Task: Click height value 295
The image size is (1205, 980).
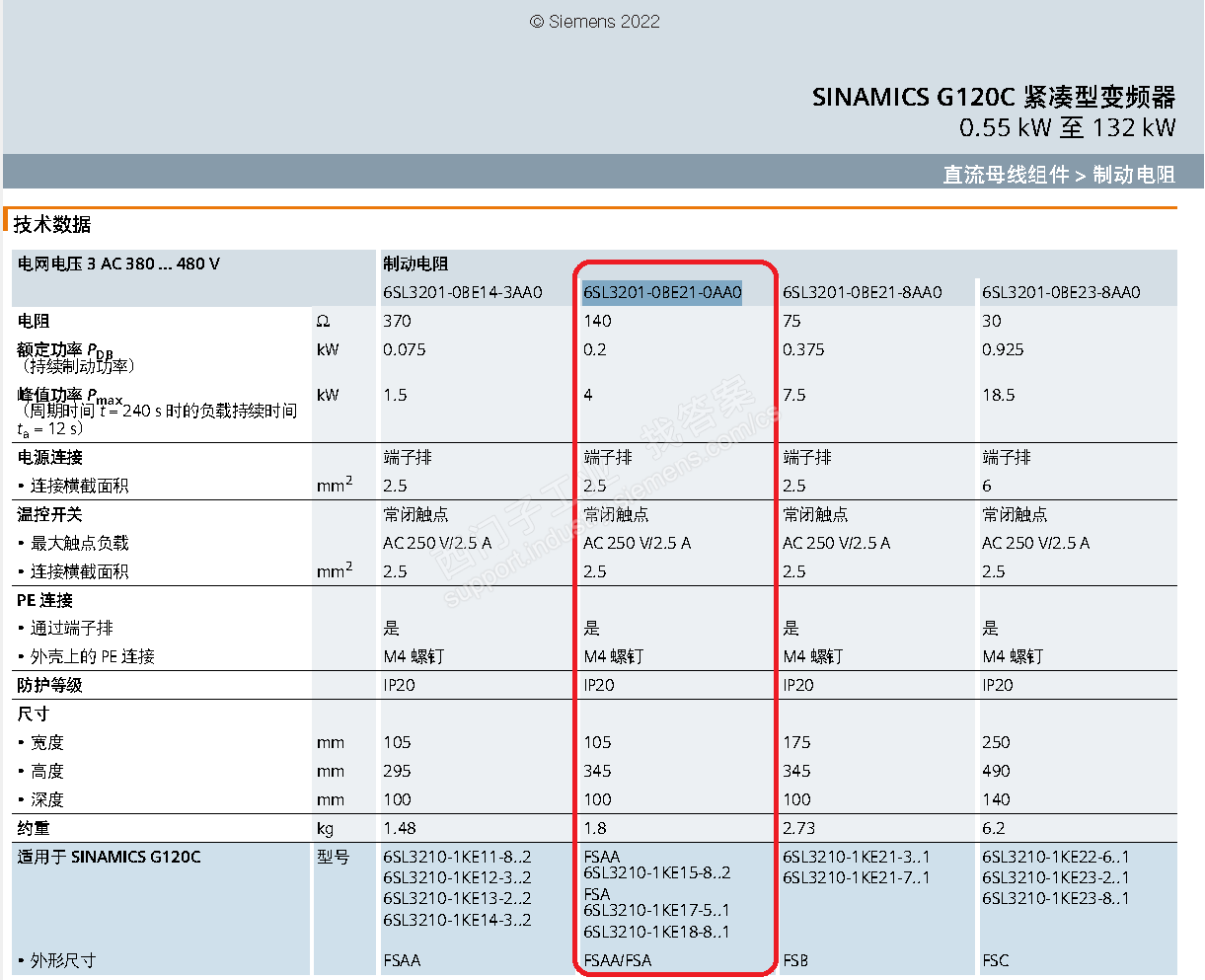Action: [x=397, y=771]
